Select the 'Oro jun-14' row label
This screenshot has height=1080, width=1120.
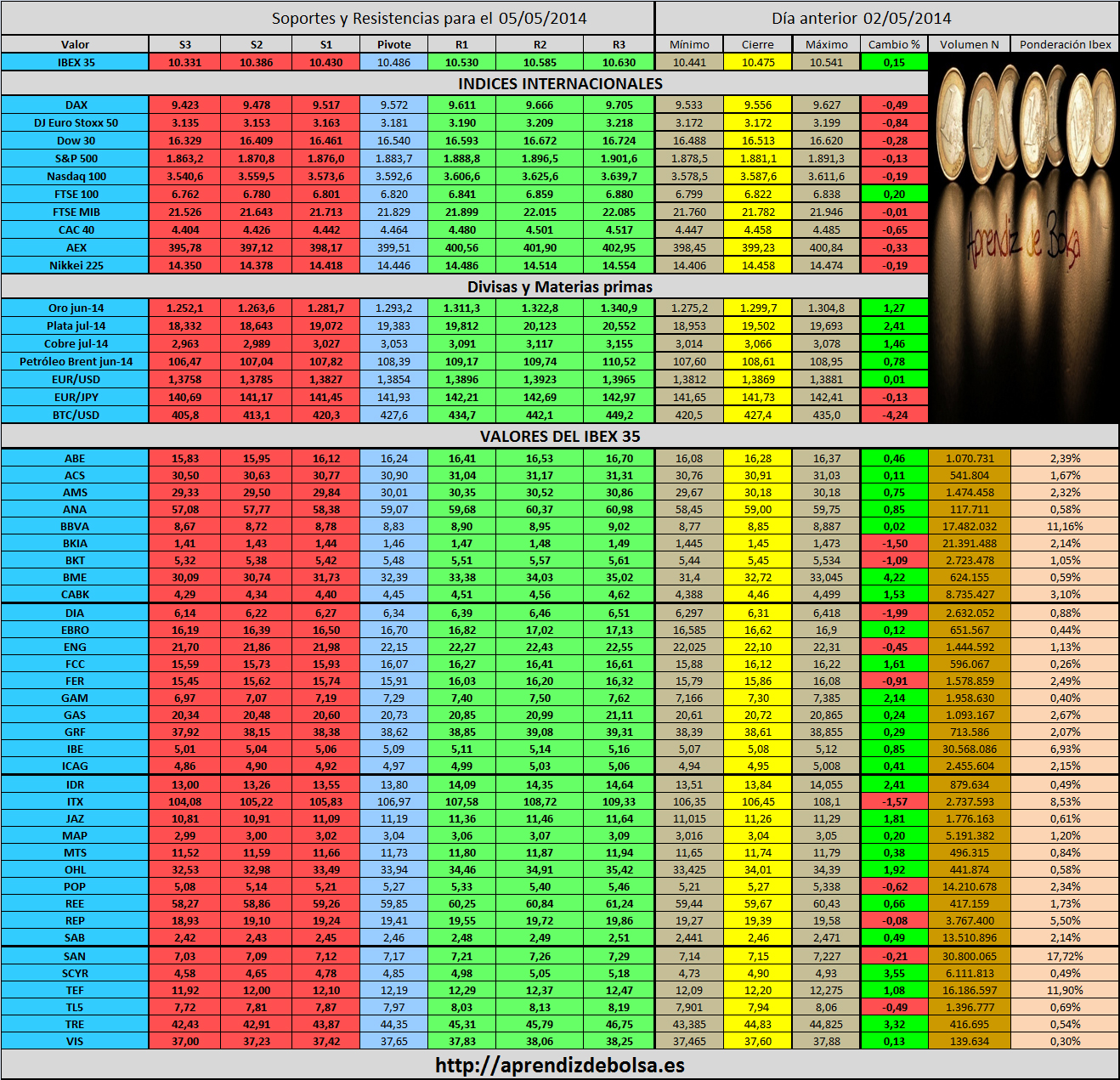click(x=75, y=308)
